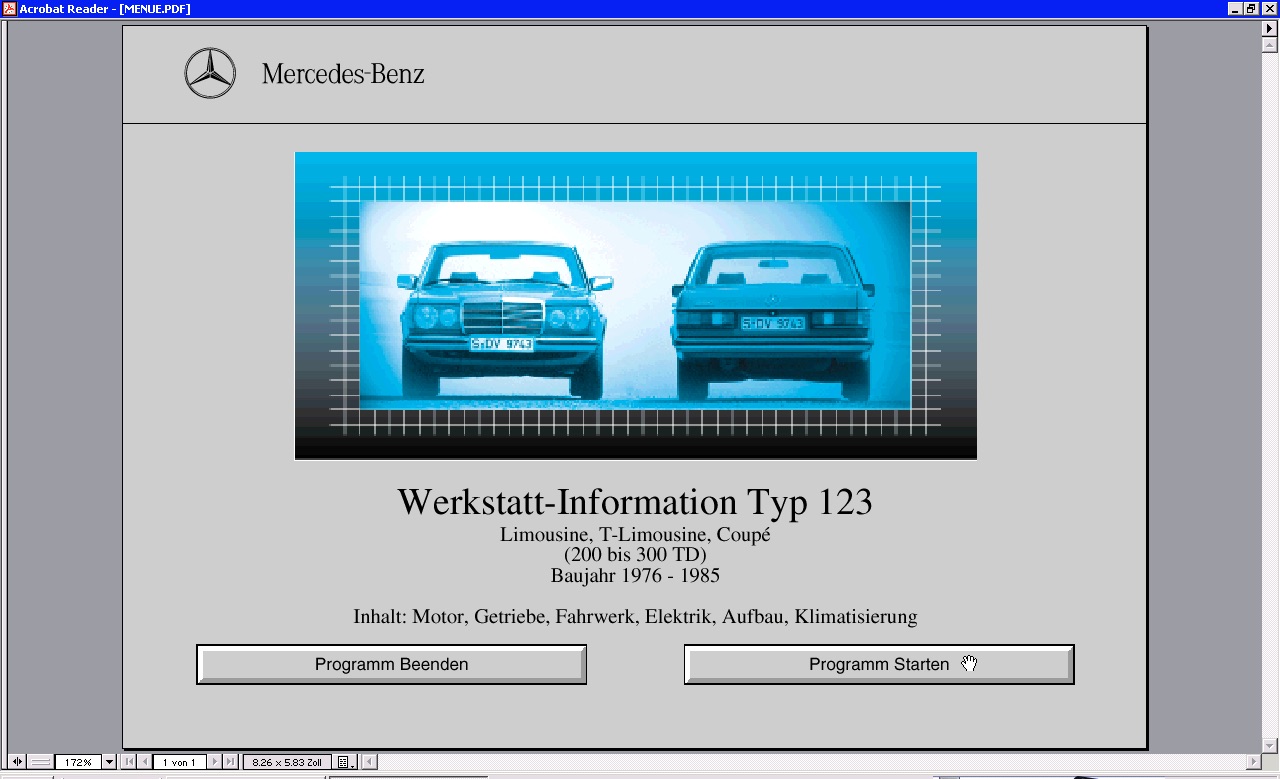Viewport: 1280px width, 779px height.
Task: Click the Acrobat Reader title bar icon
Action: pyautogui.click(x=9, y=8)
